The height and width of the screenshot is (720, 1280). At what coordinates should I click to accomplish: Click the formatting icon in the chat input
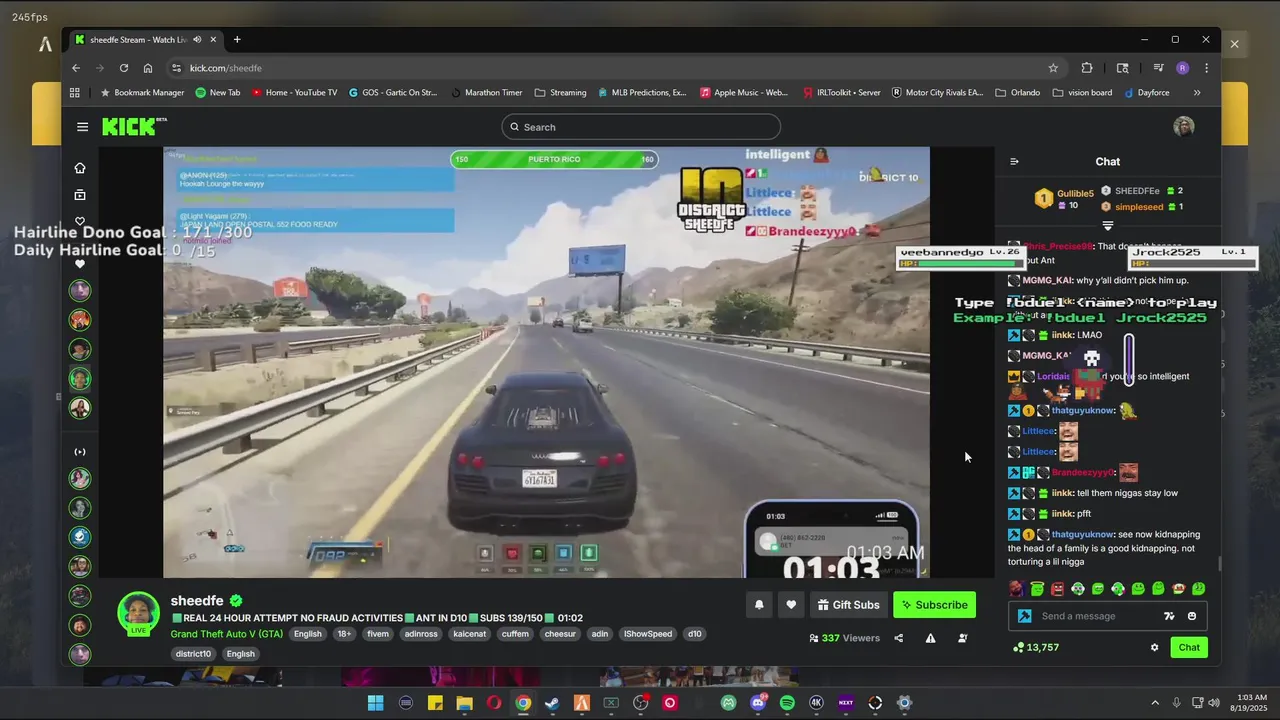tap(1169, 616)
